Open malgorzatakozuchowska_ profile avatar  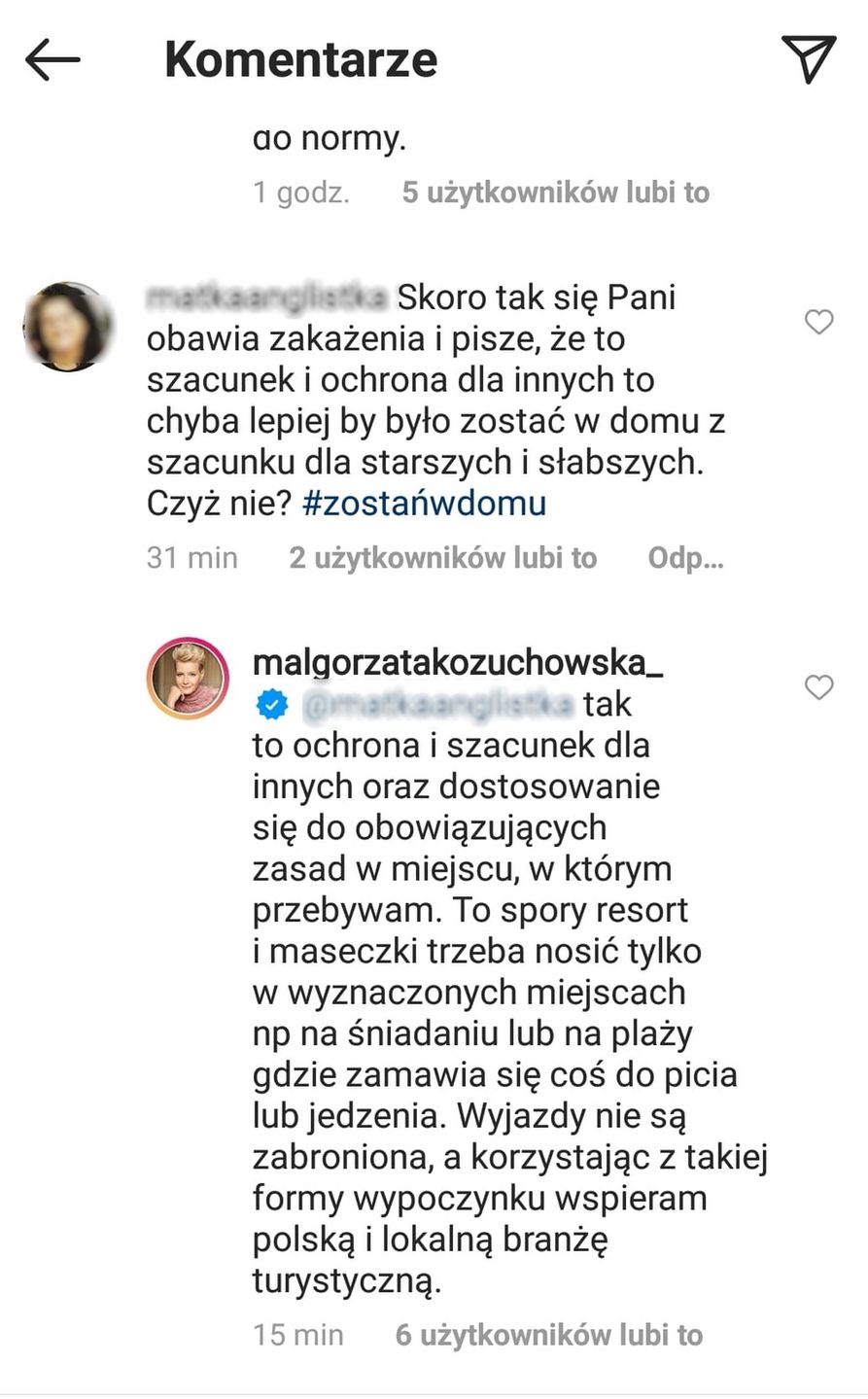[189, 679]
